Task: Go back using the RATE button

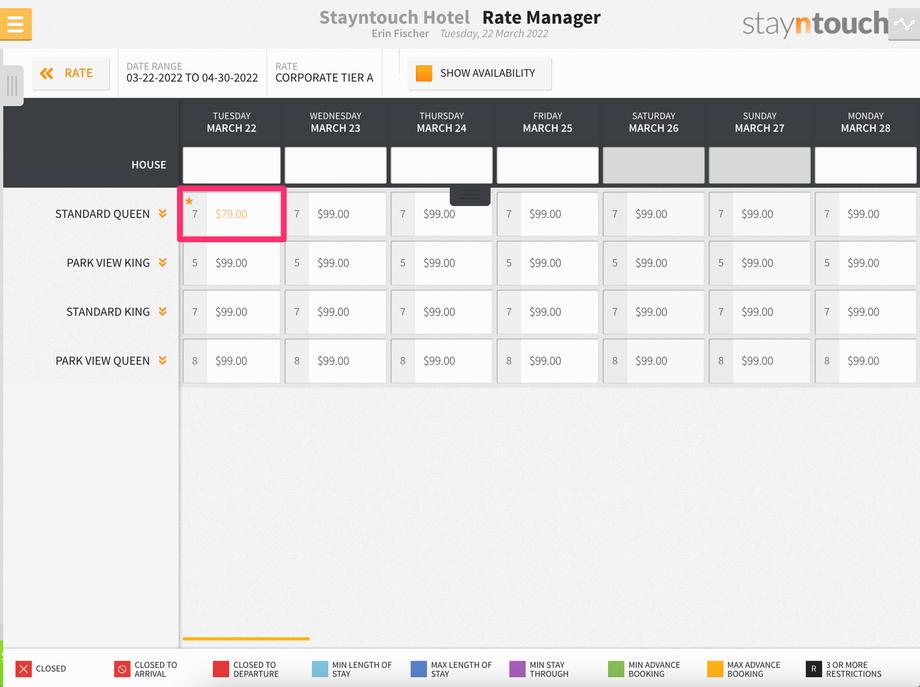Action: (x=71, y=73)
